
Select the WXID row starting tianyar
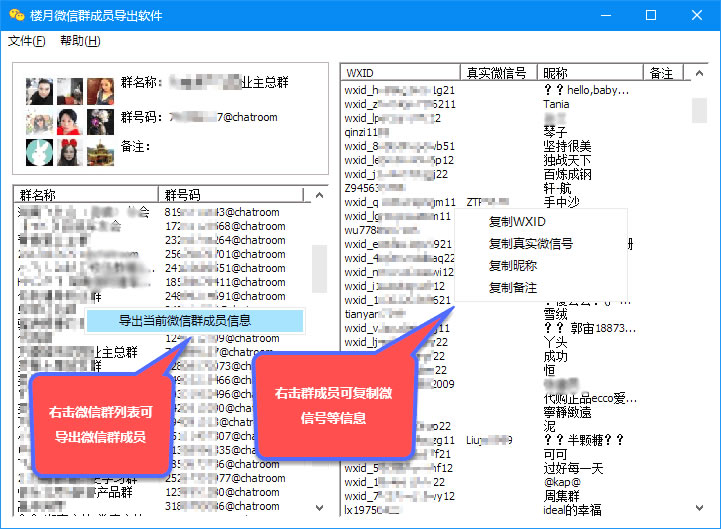pos(374,314)
